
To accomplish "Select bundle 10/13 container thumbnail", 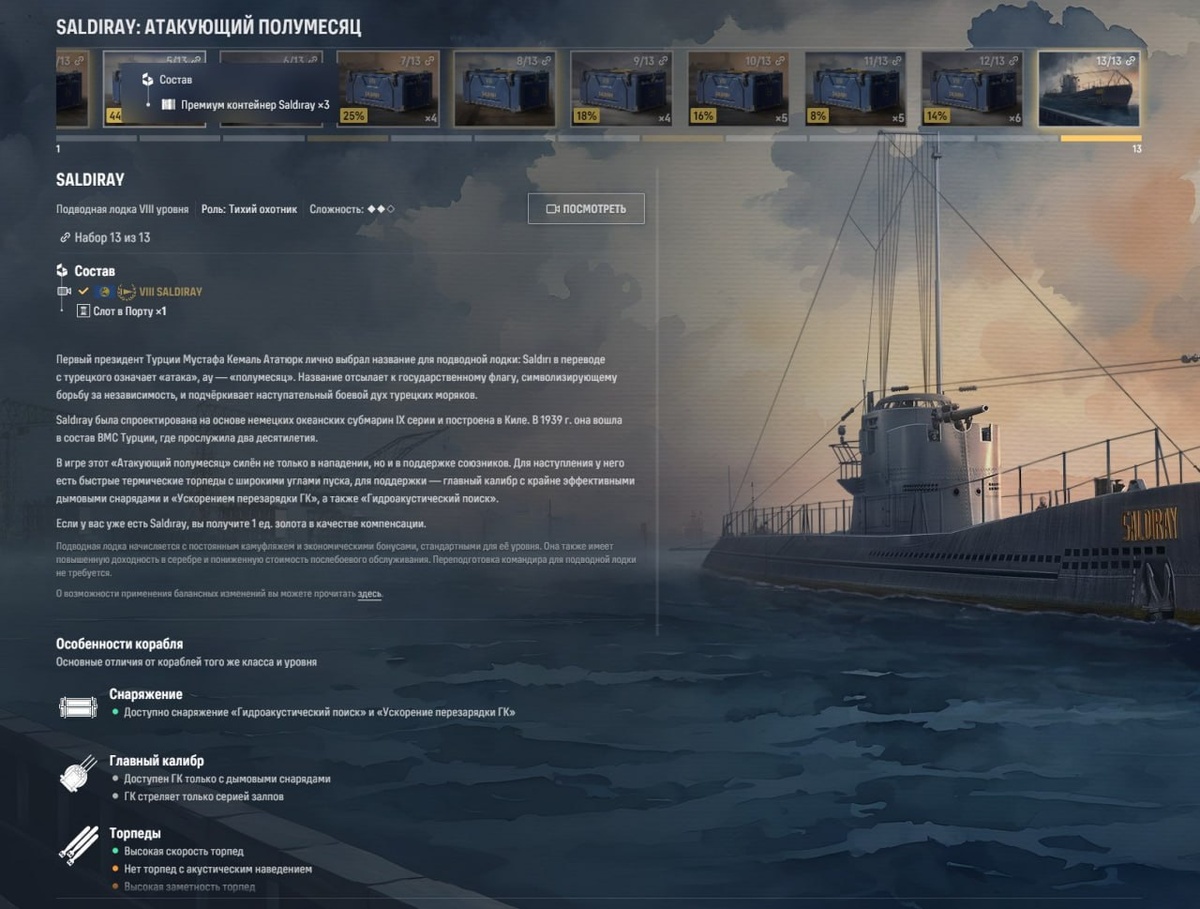I will click(x=739, y=89).
